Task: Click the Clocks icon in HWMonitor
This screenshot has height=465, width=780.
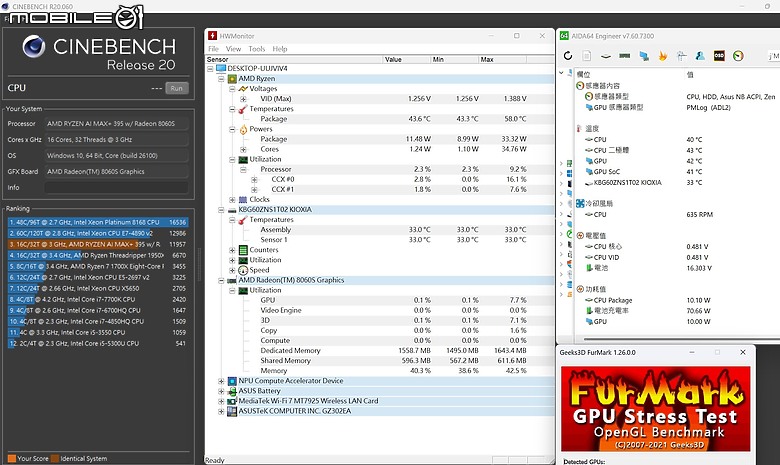Action: tap(243, 199)
